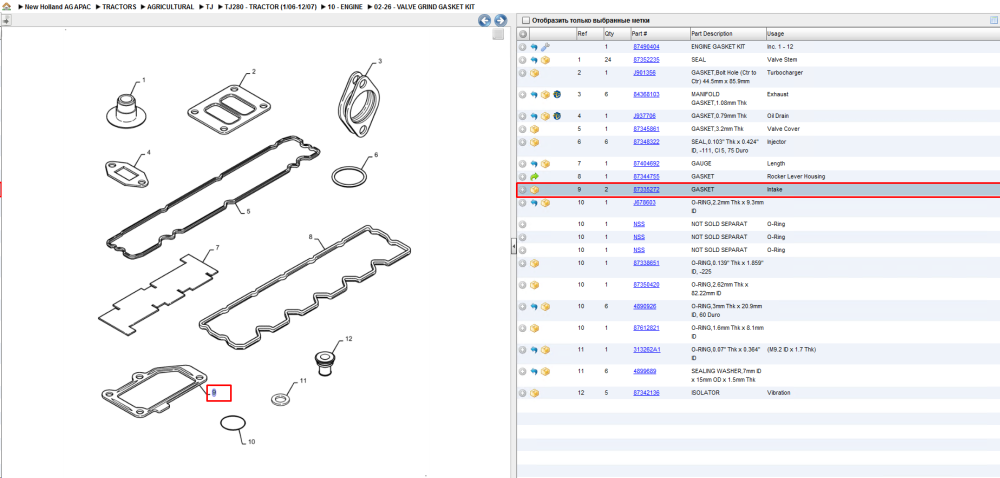Click the box icon on the 87350420 row
The height and width of the screenshot is (478, 1000).
coord(534,285)
